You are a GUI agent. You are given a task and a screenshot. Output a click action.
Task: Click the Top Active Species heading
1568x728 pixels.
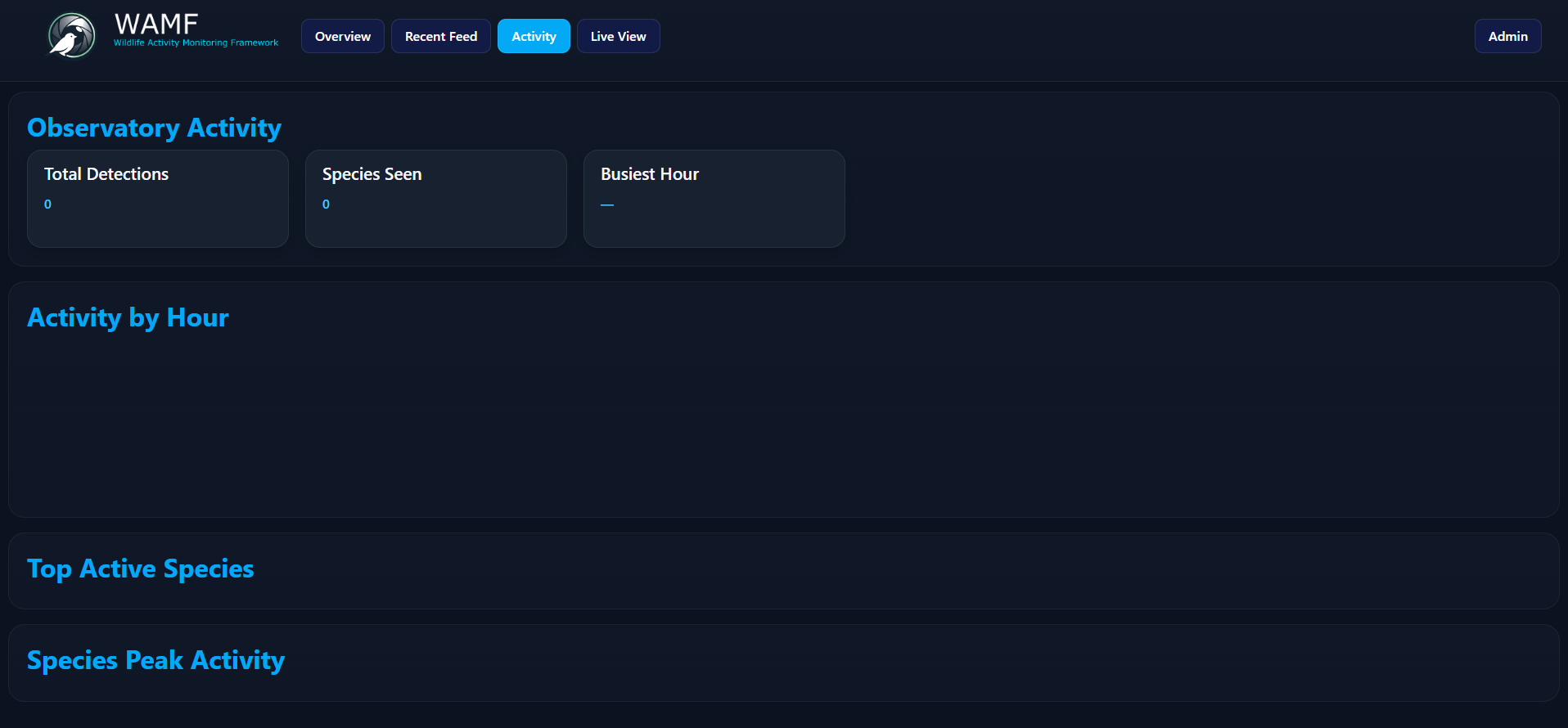141,568
